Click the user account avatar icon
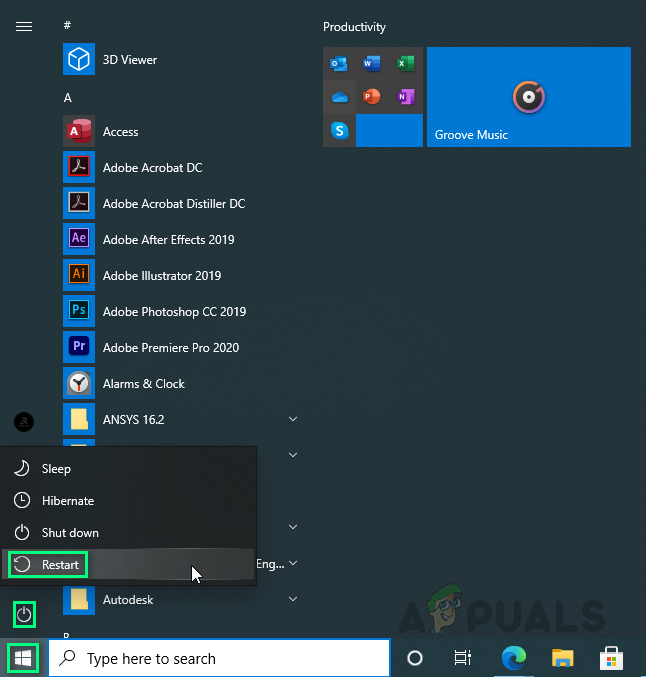Screen dimensions: 646x677 click(24, 422)
